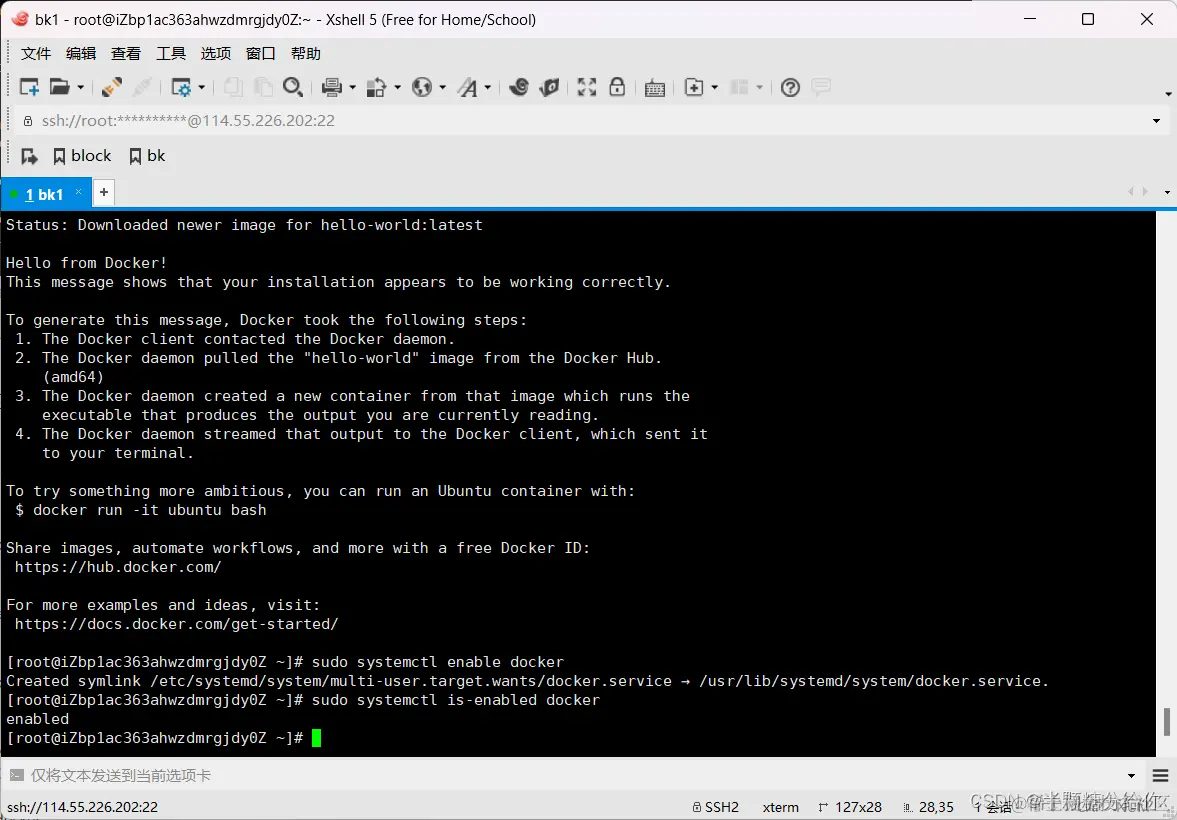Open the 工具 menu
This screenshot has height=820, width=1177.
click(x=171, y=53)
